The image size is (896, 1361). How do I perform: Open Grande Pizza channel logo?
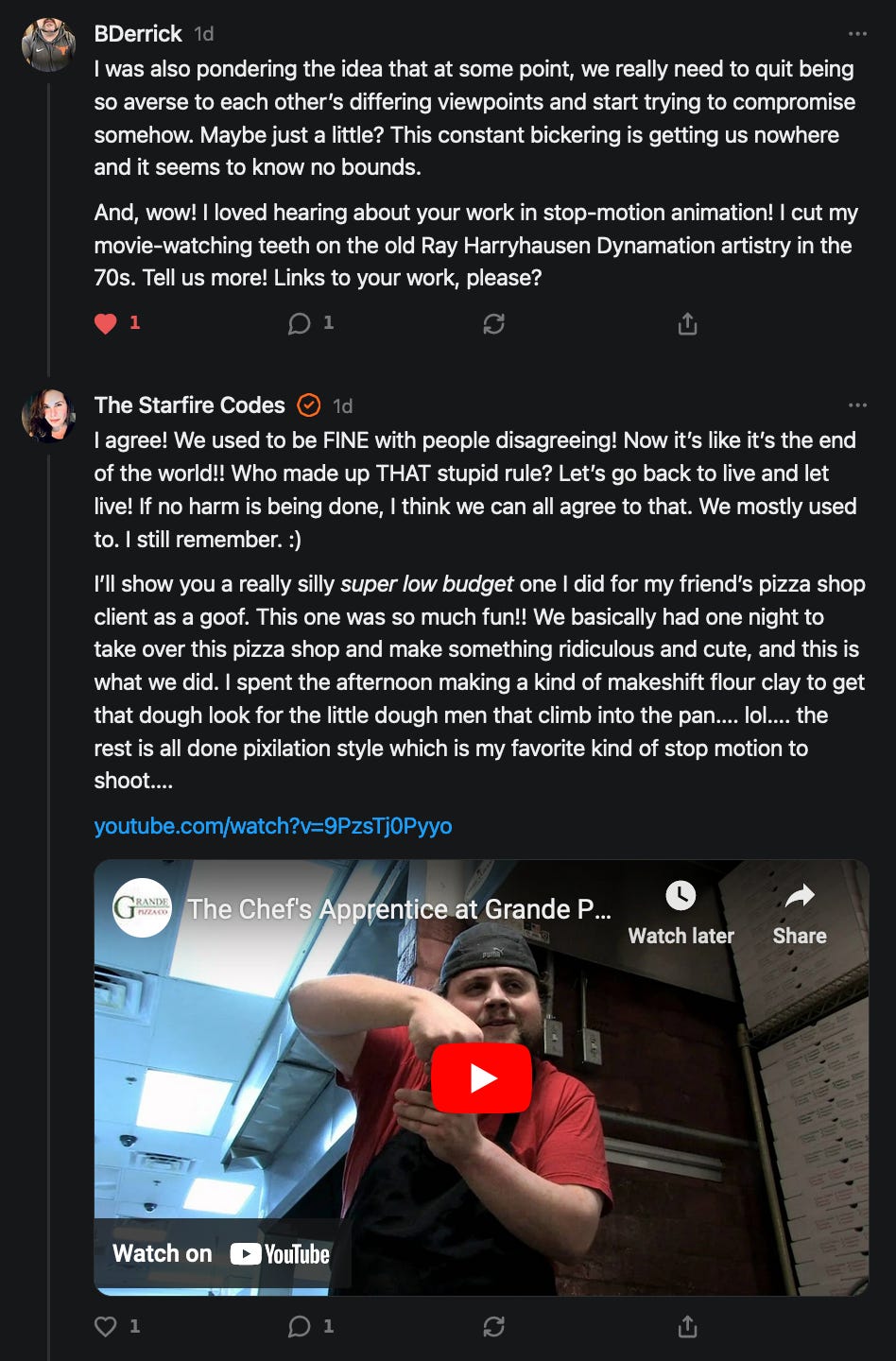pyautogui.click(x=142, y=907)
